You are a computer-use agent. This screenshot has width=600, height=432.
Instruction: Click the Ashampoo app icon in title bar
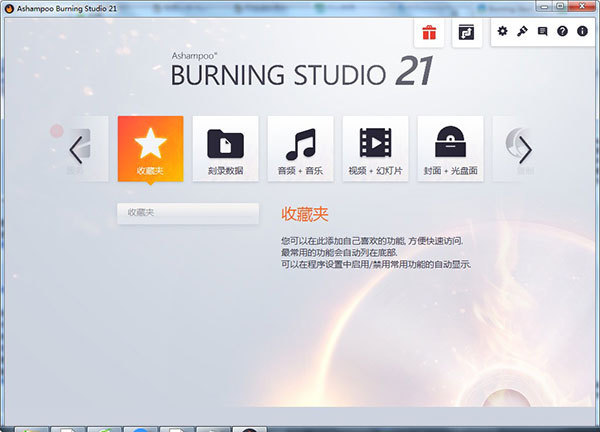[x=9, y=8]
